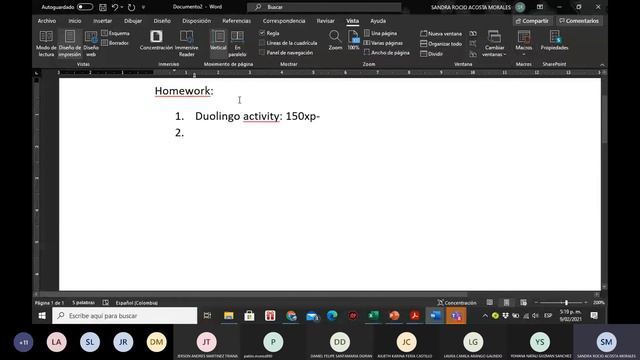Open the Referencias tab
The width and height of the screenshot is (640, 360).
point(236,21)
